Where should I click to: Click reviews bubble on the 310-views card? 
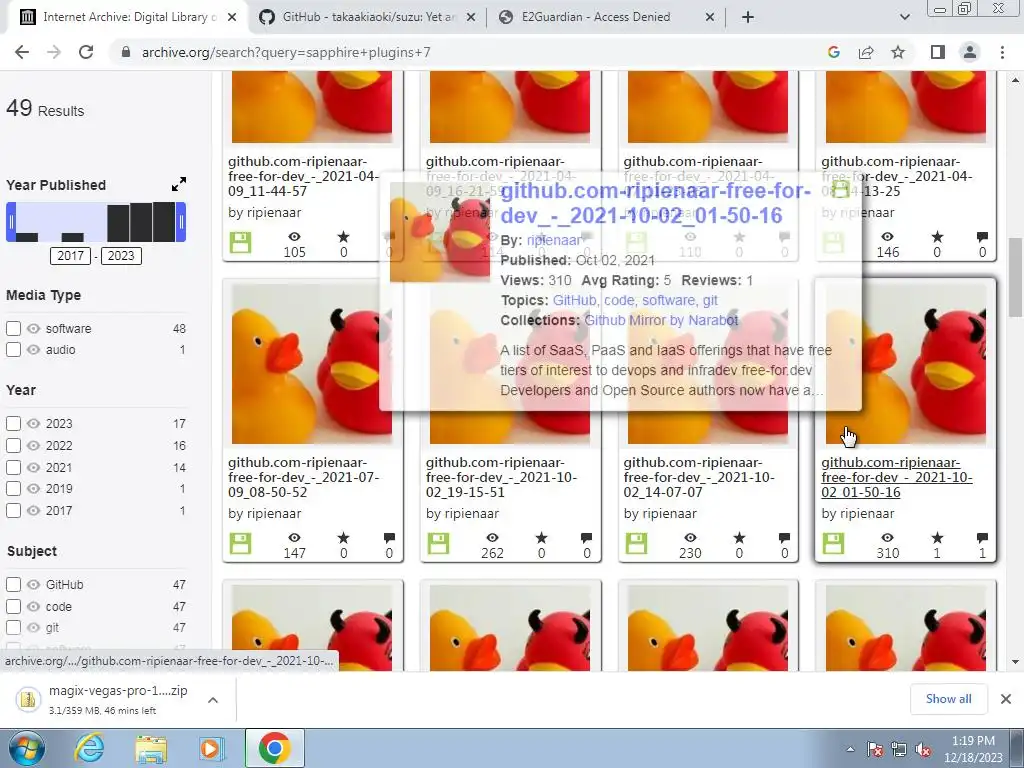tap(982, 537)
